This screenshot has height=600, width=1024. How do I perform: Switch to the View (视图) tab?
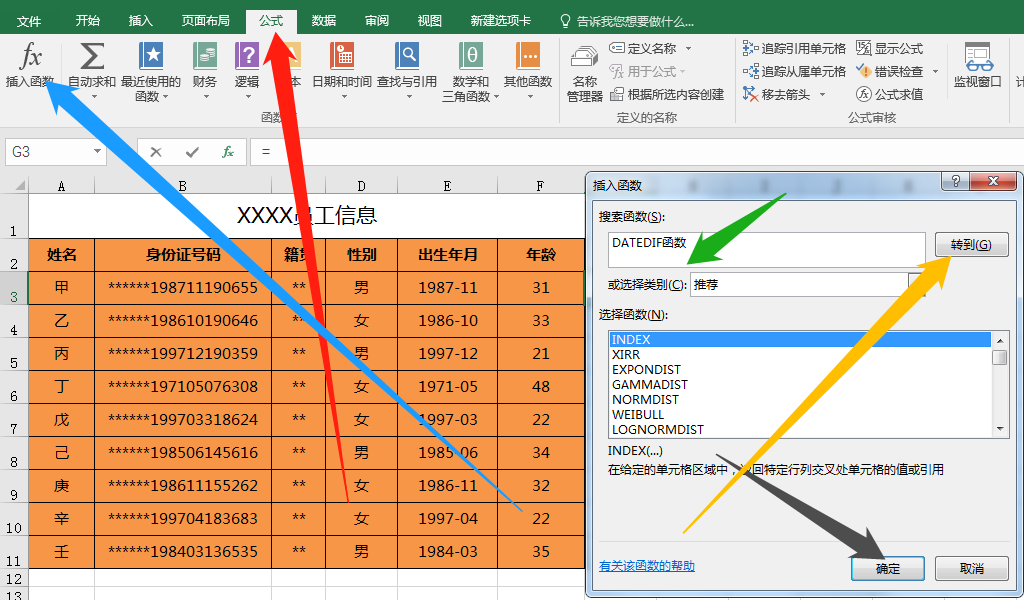pyautogui.click(x=429, y=21)
